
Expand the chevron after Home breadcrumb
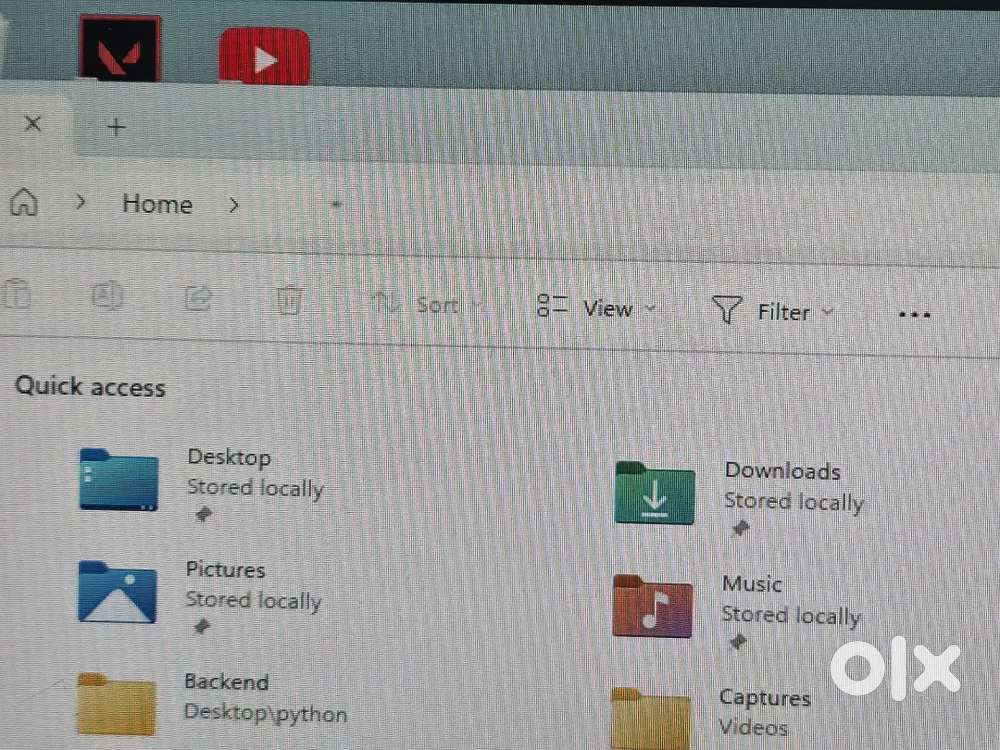(234, 205)
